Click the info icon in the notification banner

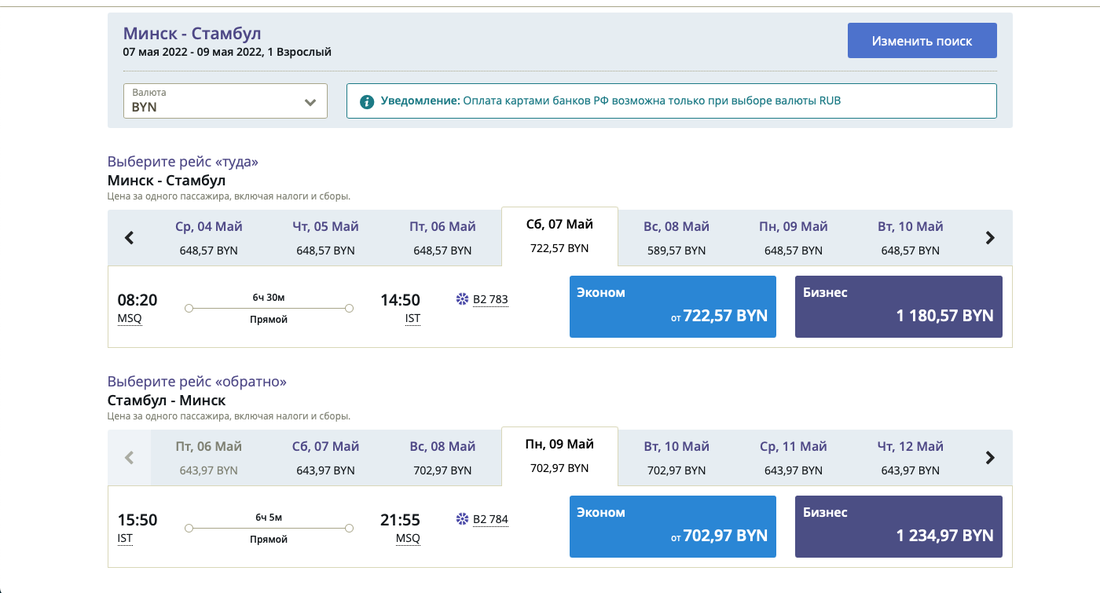pyautogui.click(x=367, y=101)
